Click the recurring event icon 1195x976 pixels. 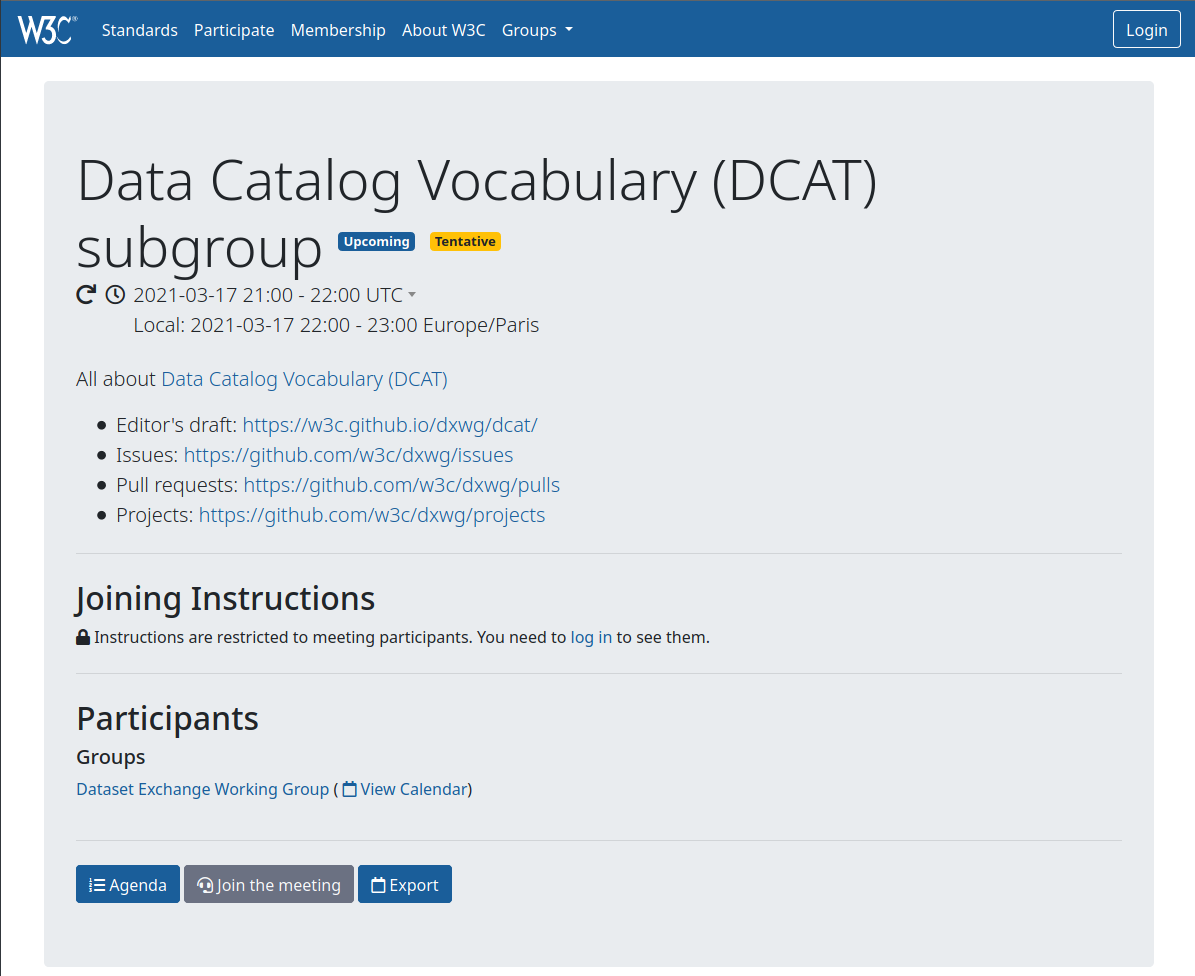(x=87, y=295)
